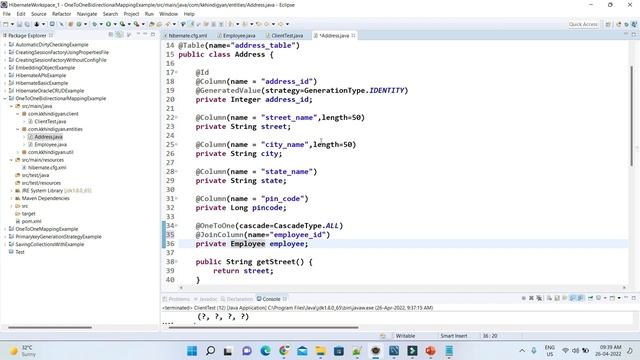Open the Display Selected Console dropdown

click(x=605, y=298)
